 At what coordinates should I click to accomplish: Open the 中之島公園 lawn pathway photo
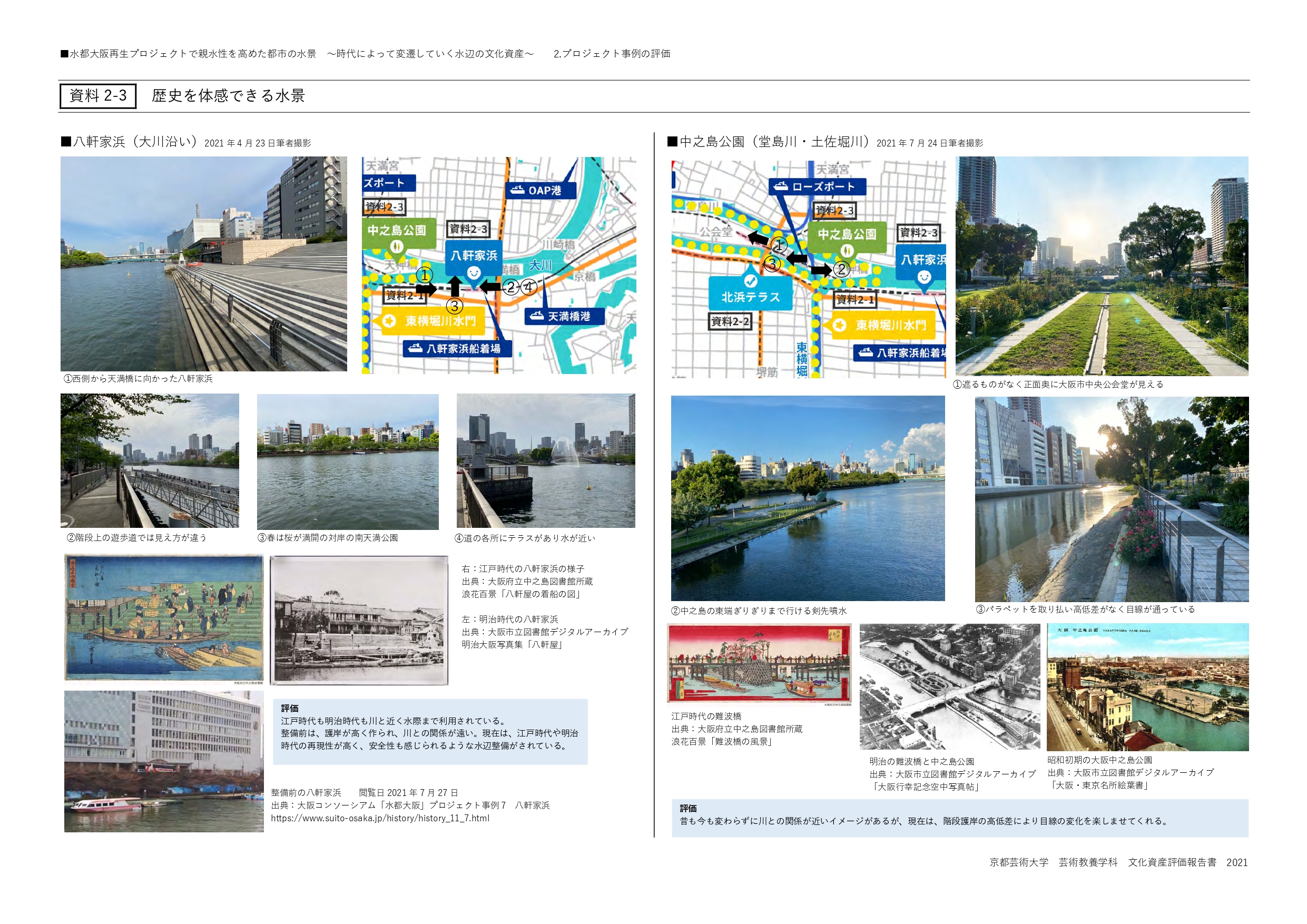[x=1102, y=266]
